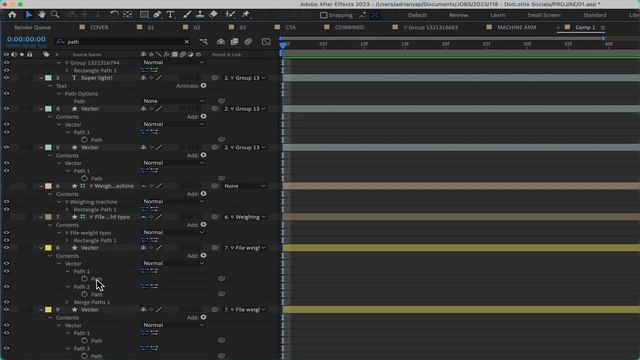Select the Selection arrow tool
The height and width of the screenshot is (360, 640).
pos(29,15)
